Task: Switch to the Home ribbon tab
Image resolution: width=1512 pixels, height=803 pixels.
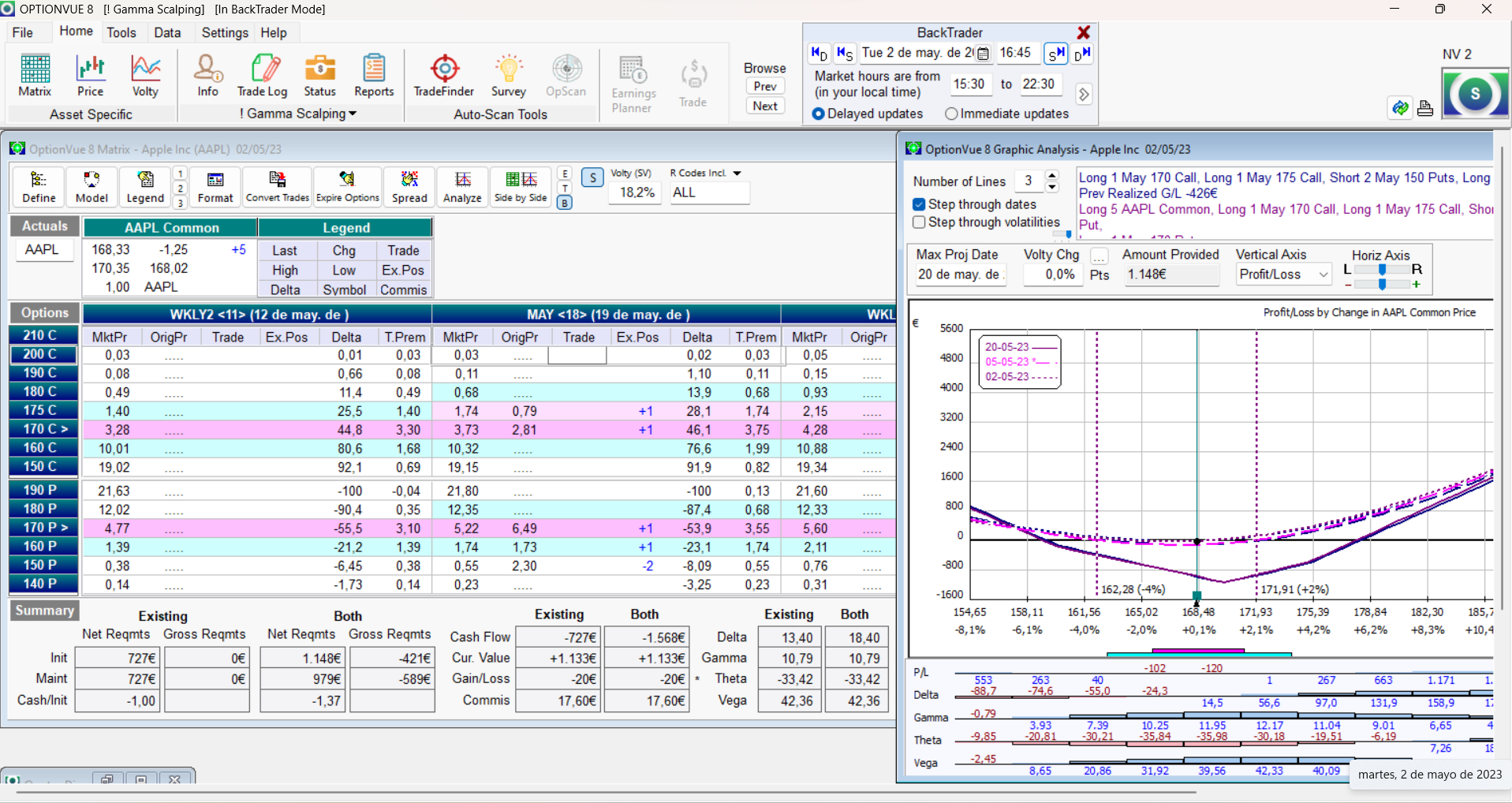Action: (x=76, y=32)
